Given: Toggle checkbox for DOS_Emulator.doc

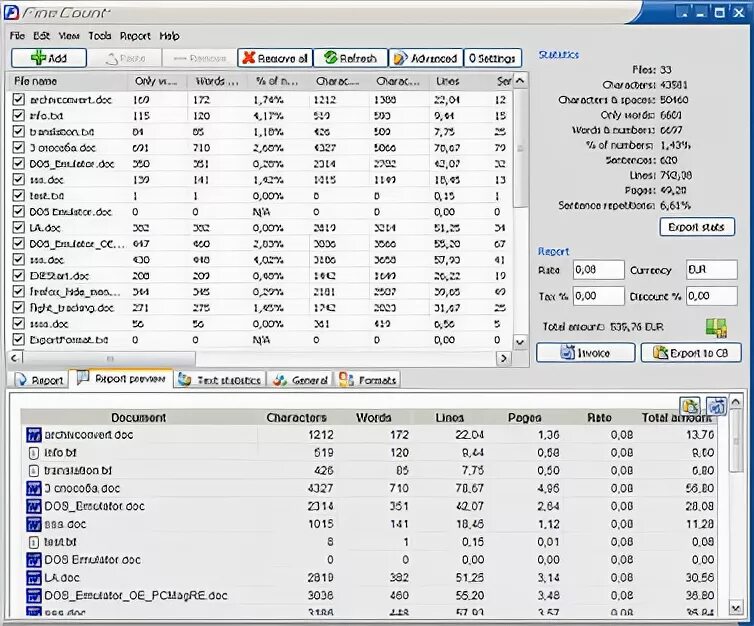Looking at the screenshot, I should tap(18, 163).
